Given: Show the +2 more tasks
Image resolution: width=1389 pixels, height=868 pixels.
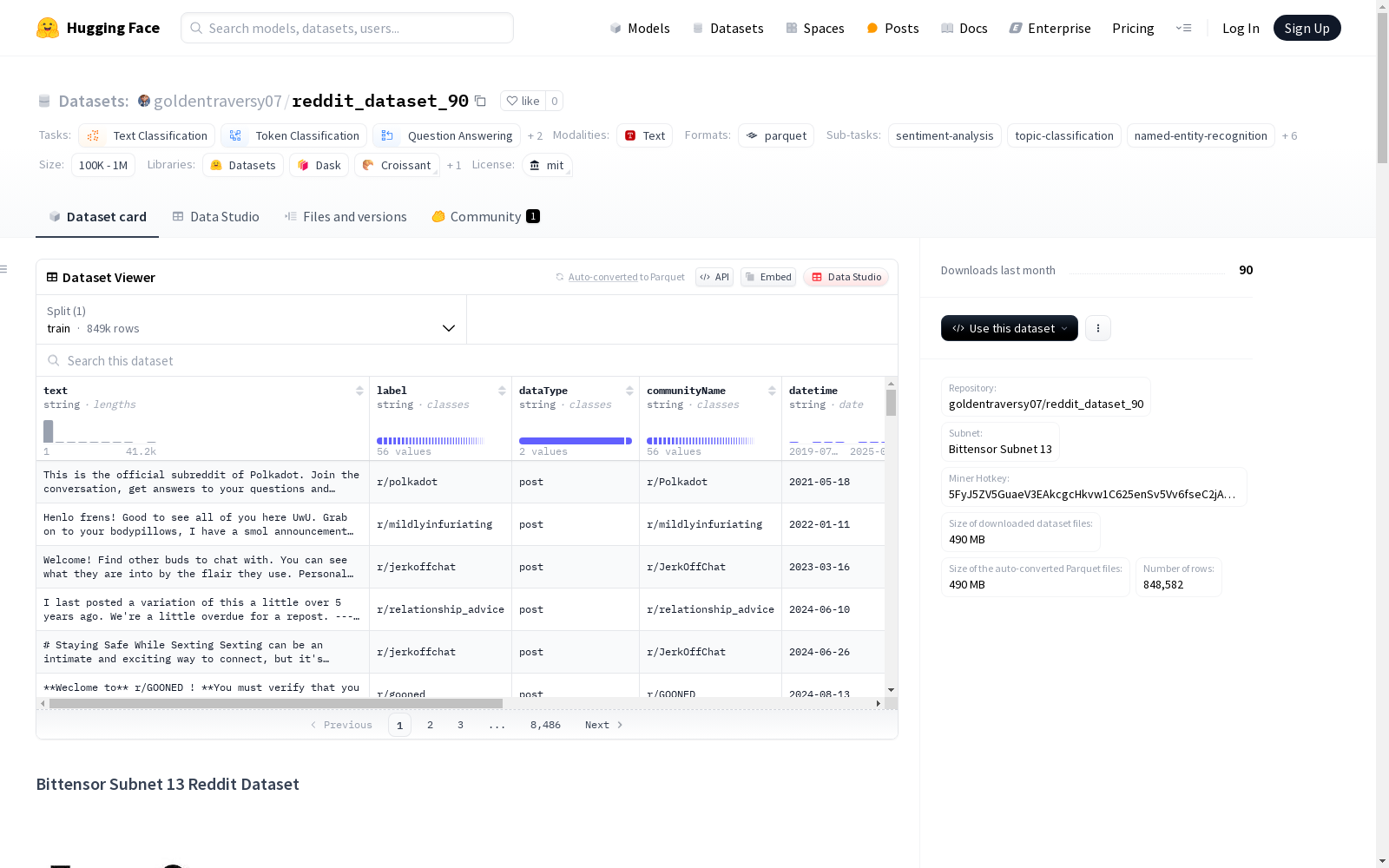Looking at the screenshot, I should pos(535,136).
